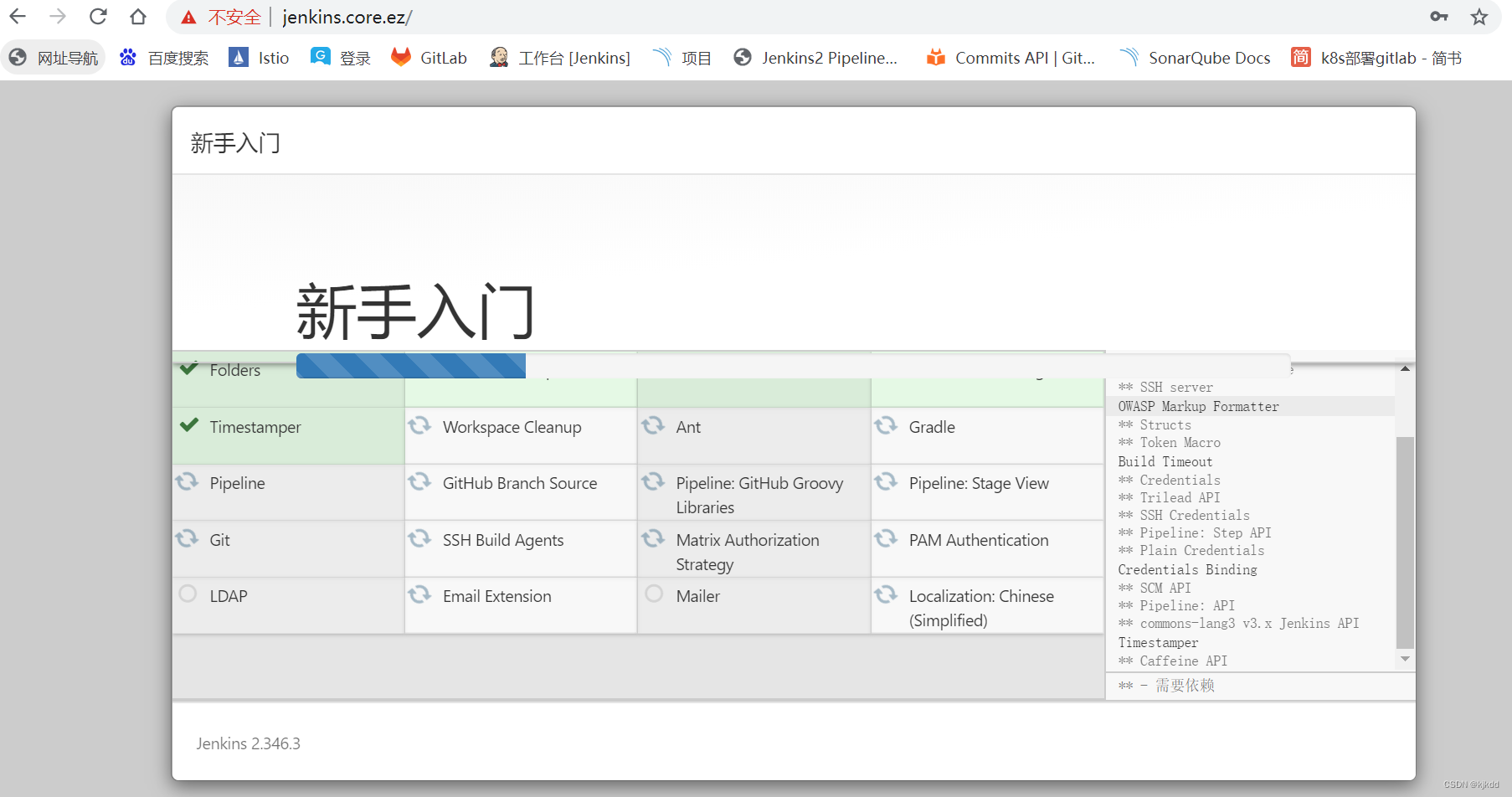This screenshot has height=797, width=1512.
Task: Click the GitHub Branch Source spinner icon
Action: [419, 481]
